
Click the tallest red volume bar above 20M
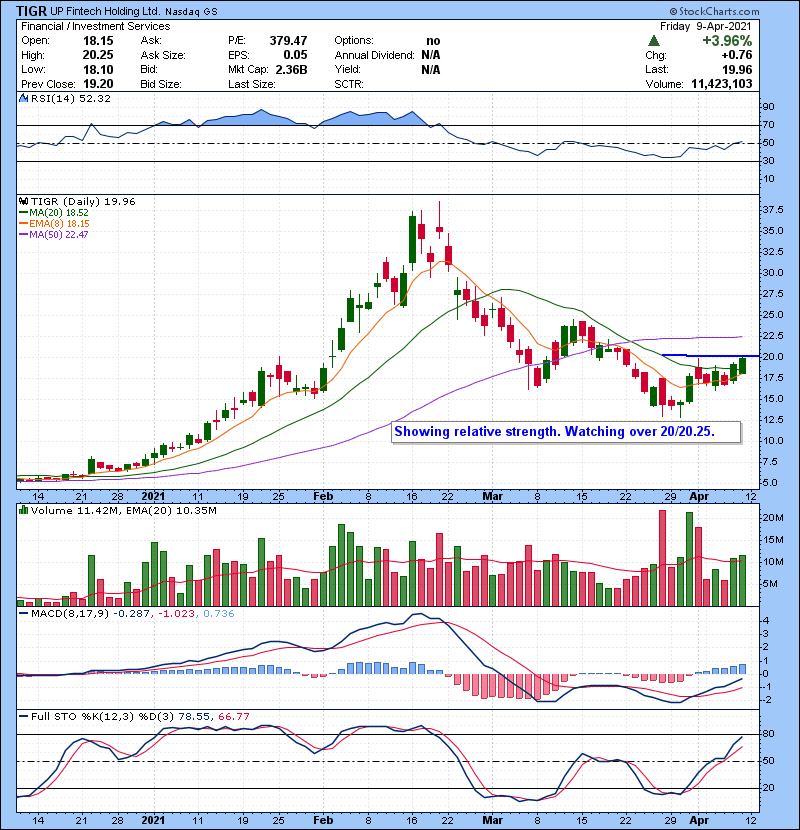click(662, 558)
